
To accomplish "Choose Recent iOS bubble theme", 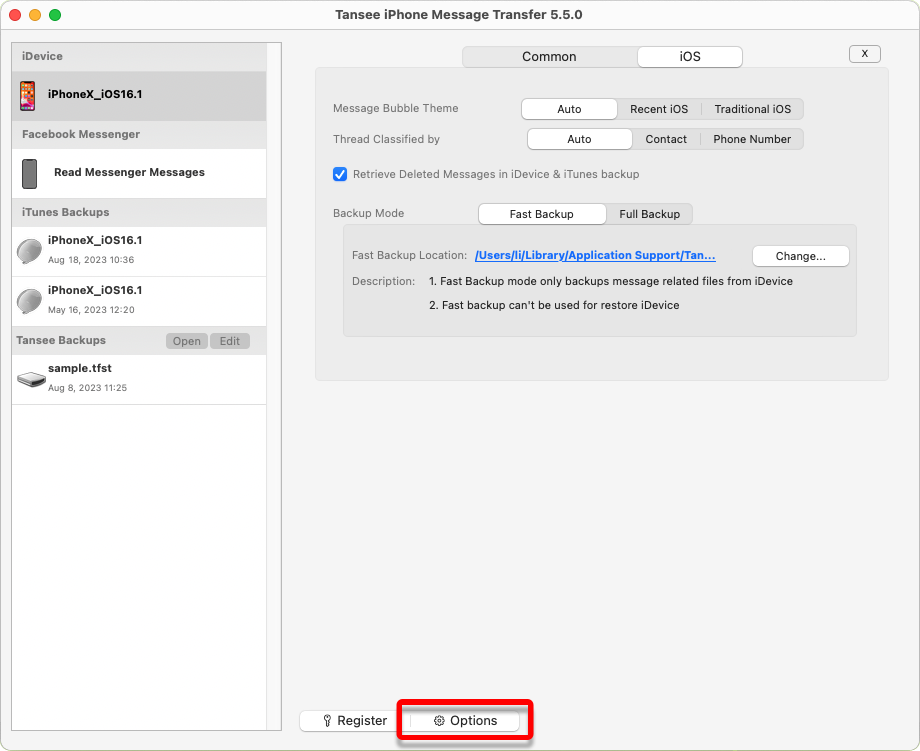I will (659, 109).
